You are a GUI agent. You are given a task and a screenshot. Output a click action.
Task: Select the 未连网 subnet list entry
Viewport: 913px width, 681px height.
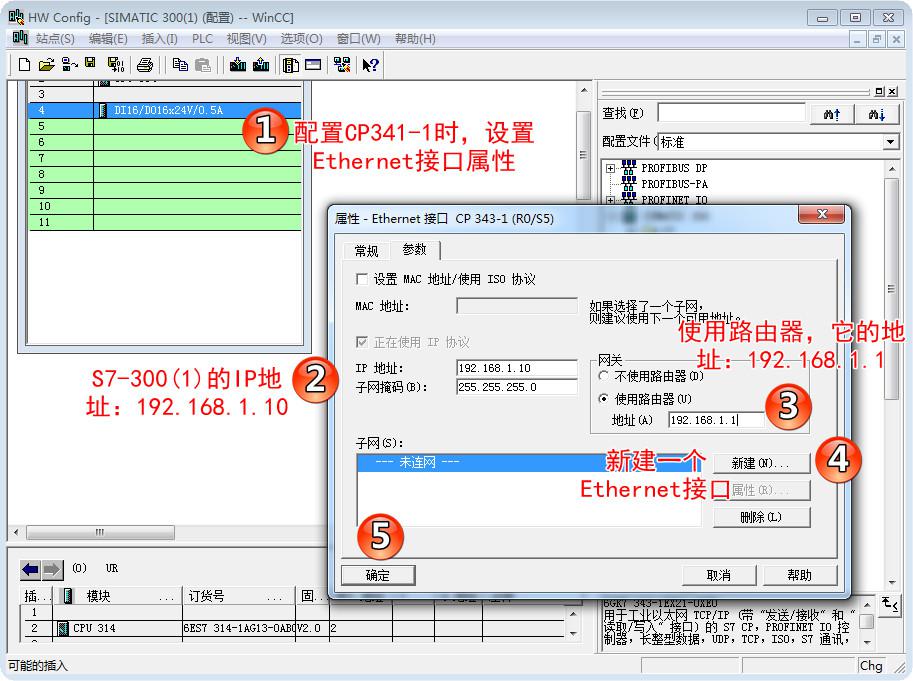tap(529, 463)
